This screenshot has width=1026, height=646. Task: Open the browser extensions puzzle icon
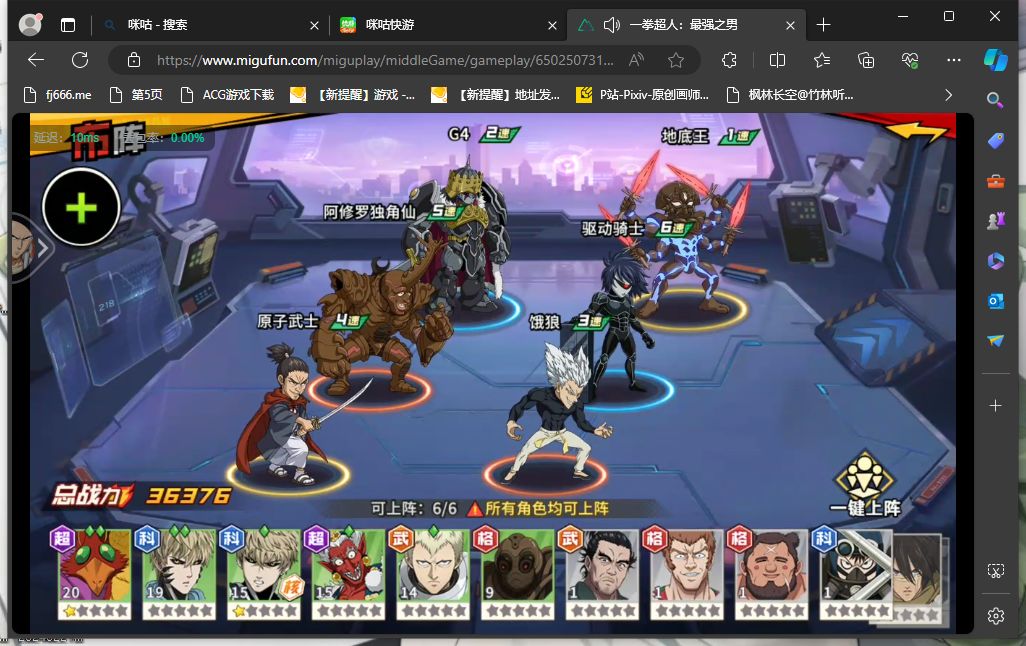point(729,60)
